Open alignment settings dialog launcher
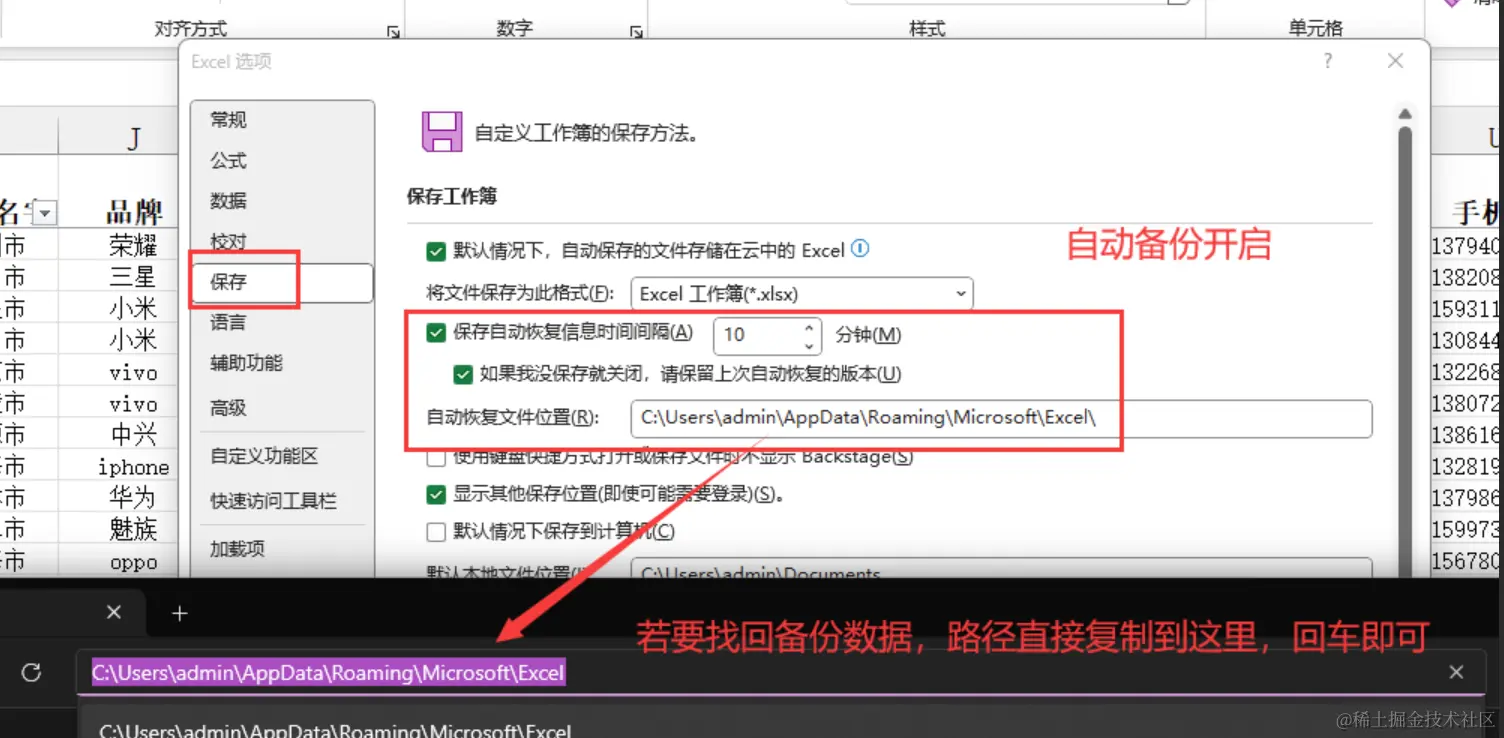 393,32
